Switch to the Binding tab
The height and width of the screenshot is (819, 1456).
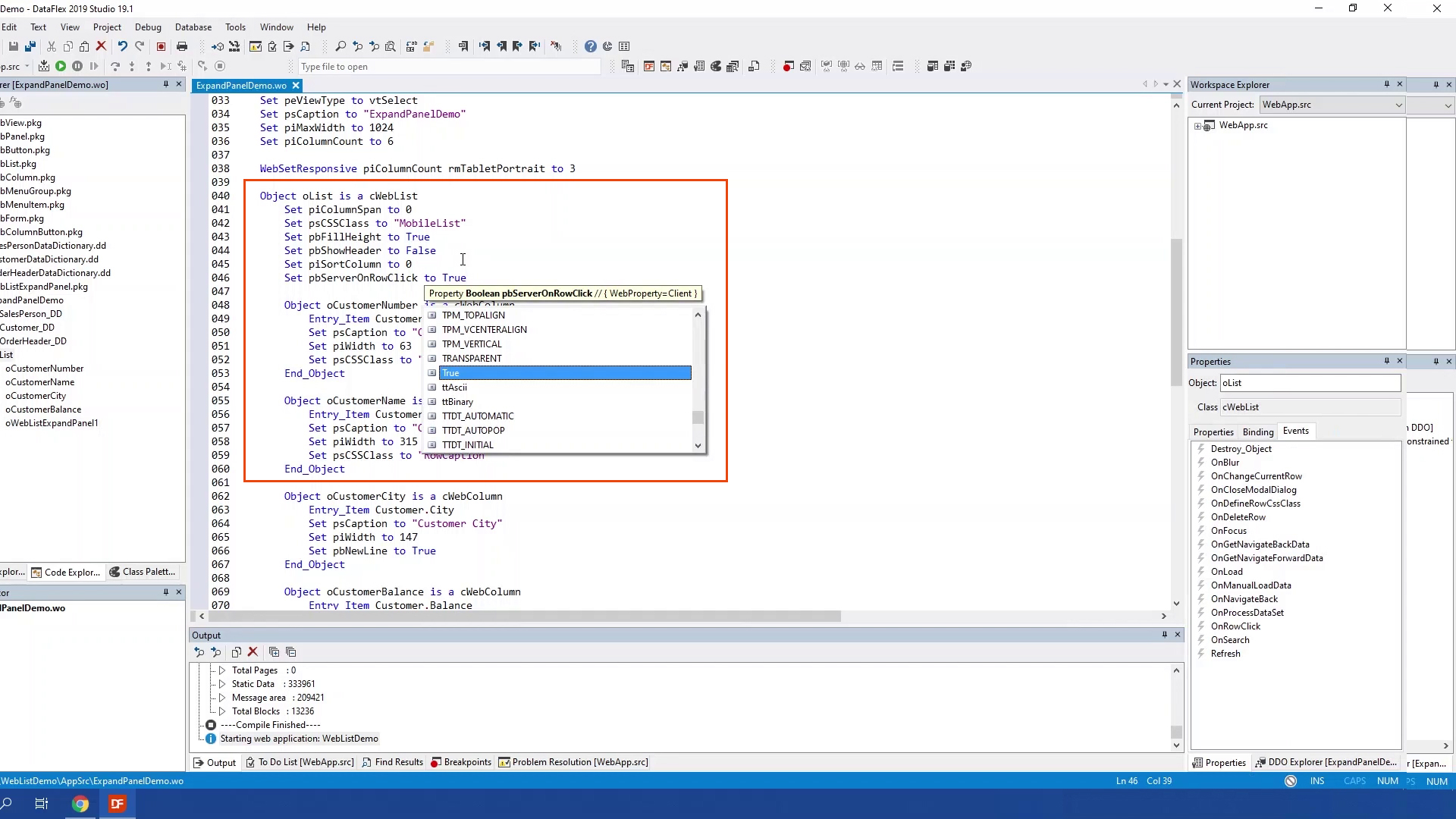tap(1257, 431)
